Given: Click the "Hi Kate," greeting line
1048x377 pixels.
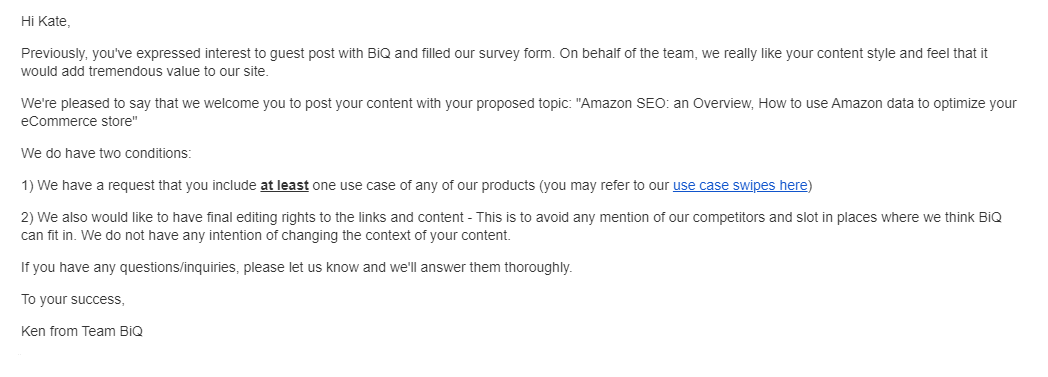Looking at the screenshot, I should click(45, 21).
